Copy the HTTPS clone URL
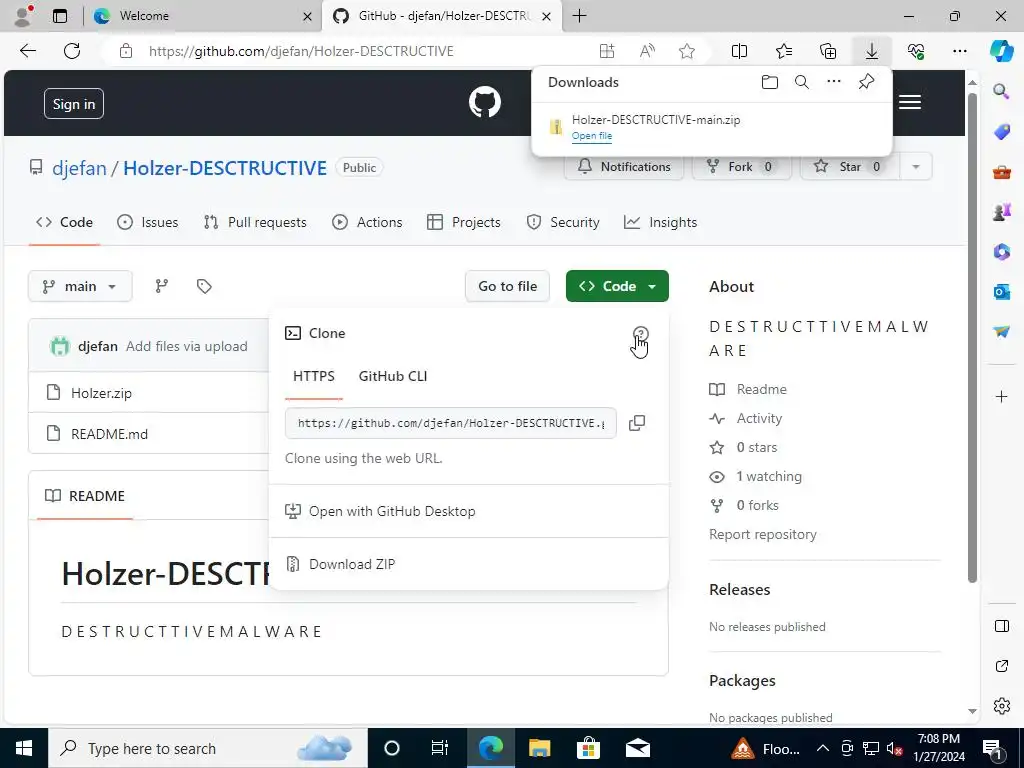The width and height of the screenshot is (1024, 768). click(637, 423)
